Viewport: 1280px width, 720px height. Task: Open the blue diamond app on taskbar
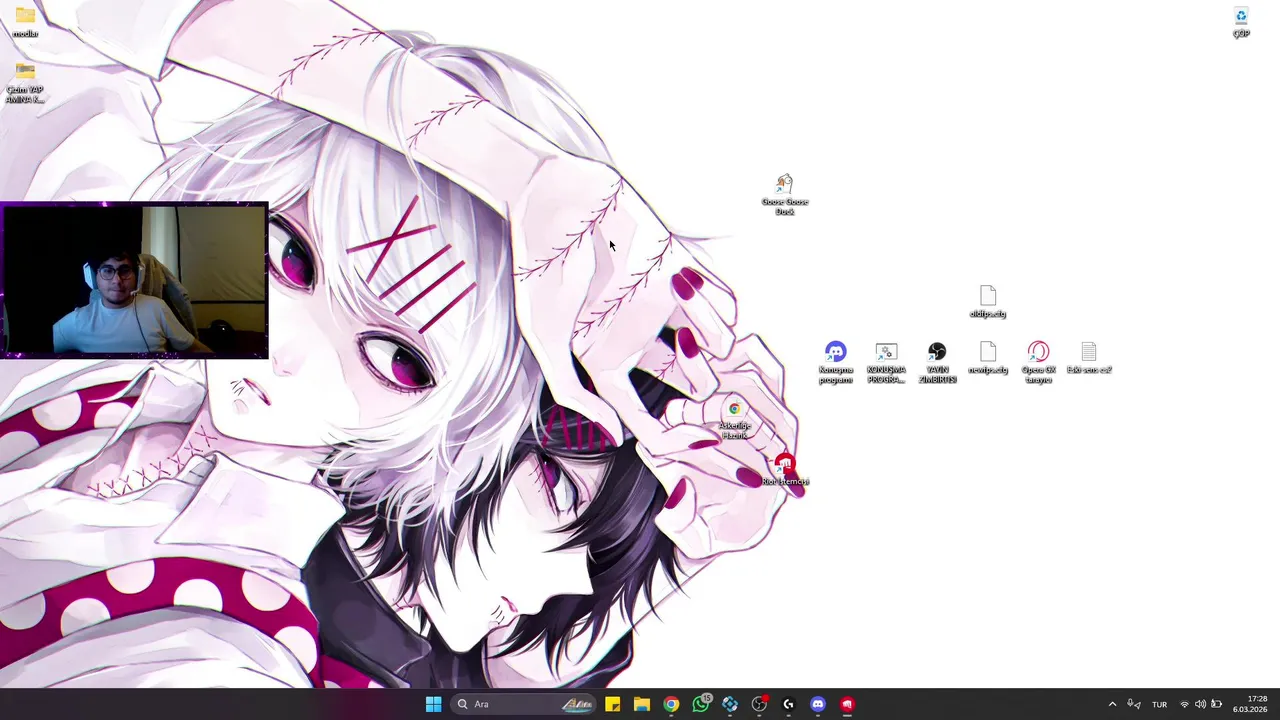click(730, 704)
